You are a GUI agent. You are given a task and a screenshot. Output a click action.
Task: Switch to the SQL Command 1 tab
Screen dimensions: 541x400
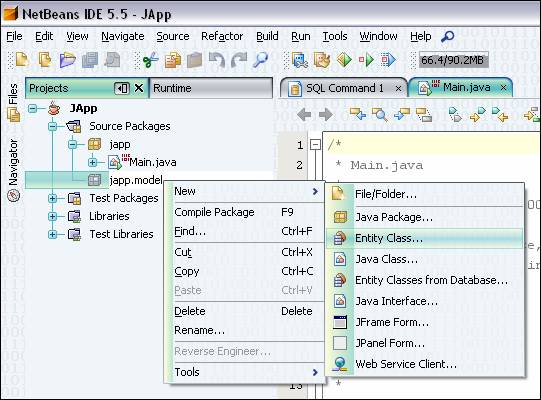coord(345,88)
